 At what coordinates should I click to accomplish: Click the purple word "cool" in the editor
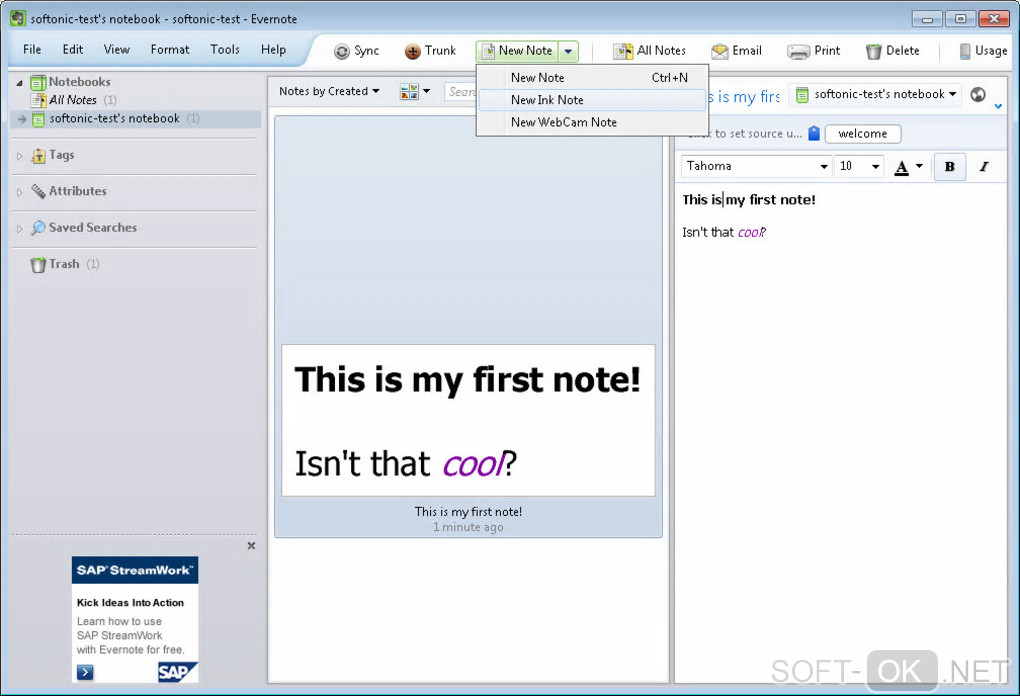[749, 232]
